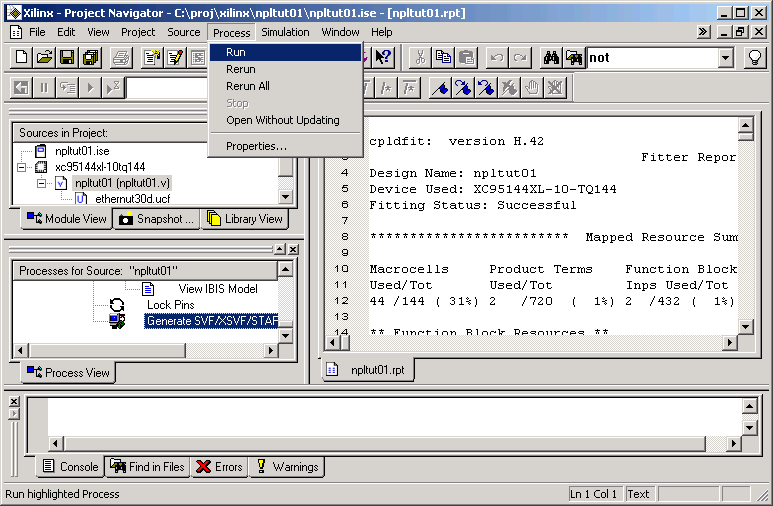Click the New Source sheet-with-sparkle toolbar icon

point(152,58)
